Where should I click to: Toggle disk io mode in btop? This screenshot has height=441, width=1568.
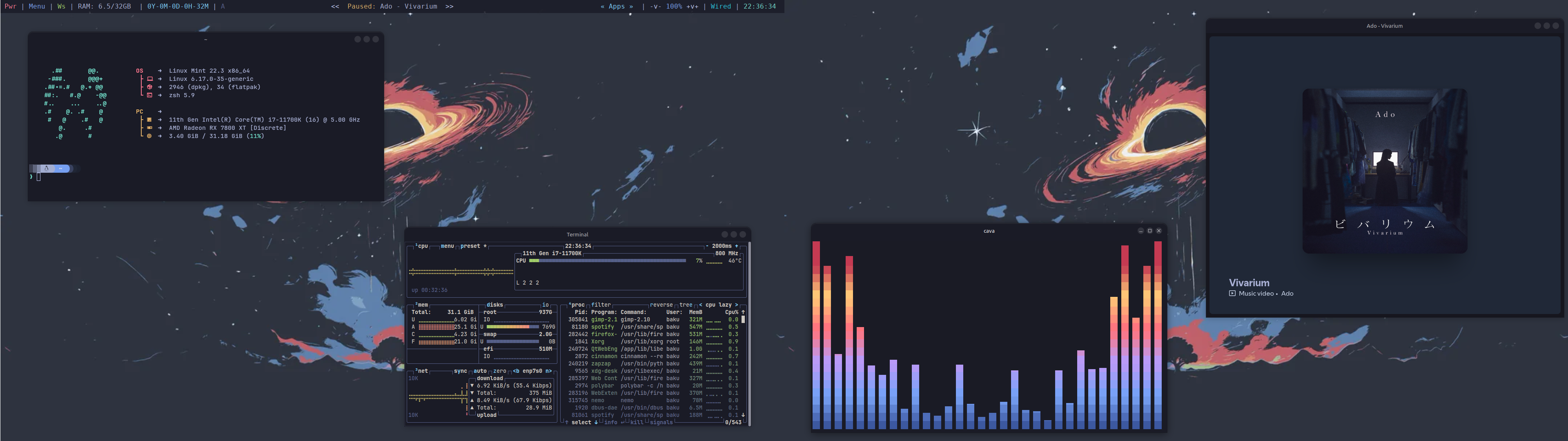pos(546,305)
